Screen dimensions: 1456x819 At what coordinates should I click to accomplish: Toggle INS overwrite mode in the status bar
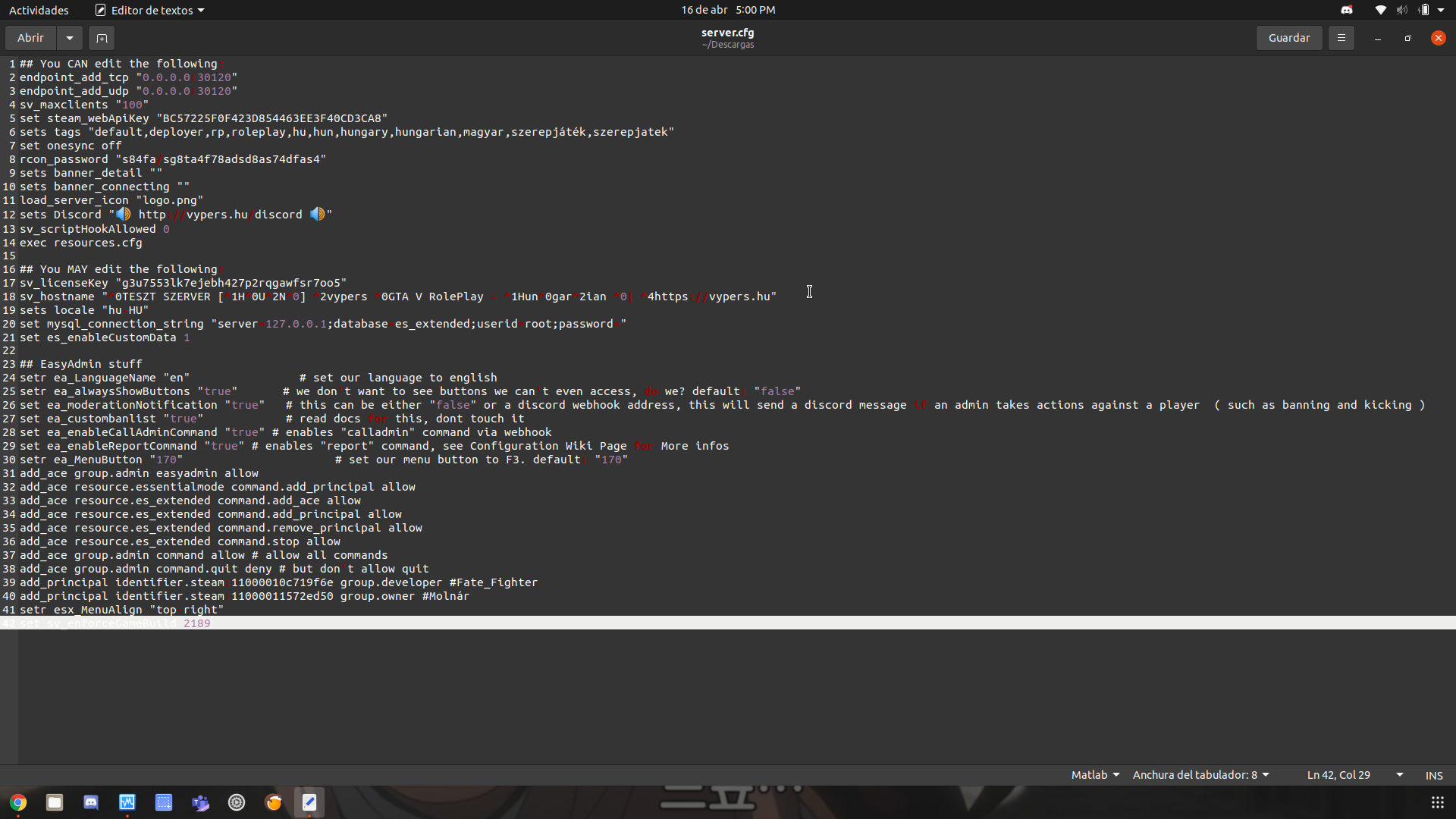point(1434,775)
